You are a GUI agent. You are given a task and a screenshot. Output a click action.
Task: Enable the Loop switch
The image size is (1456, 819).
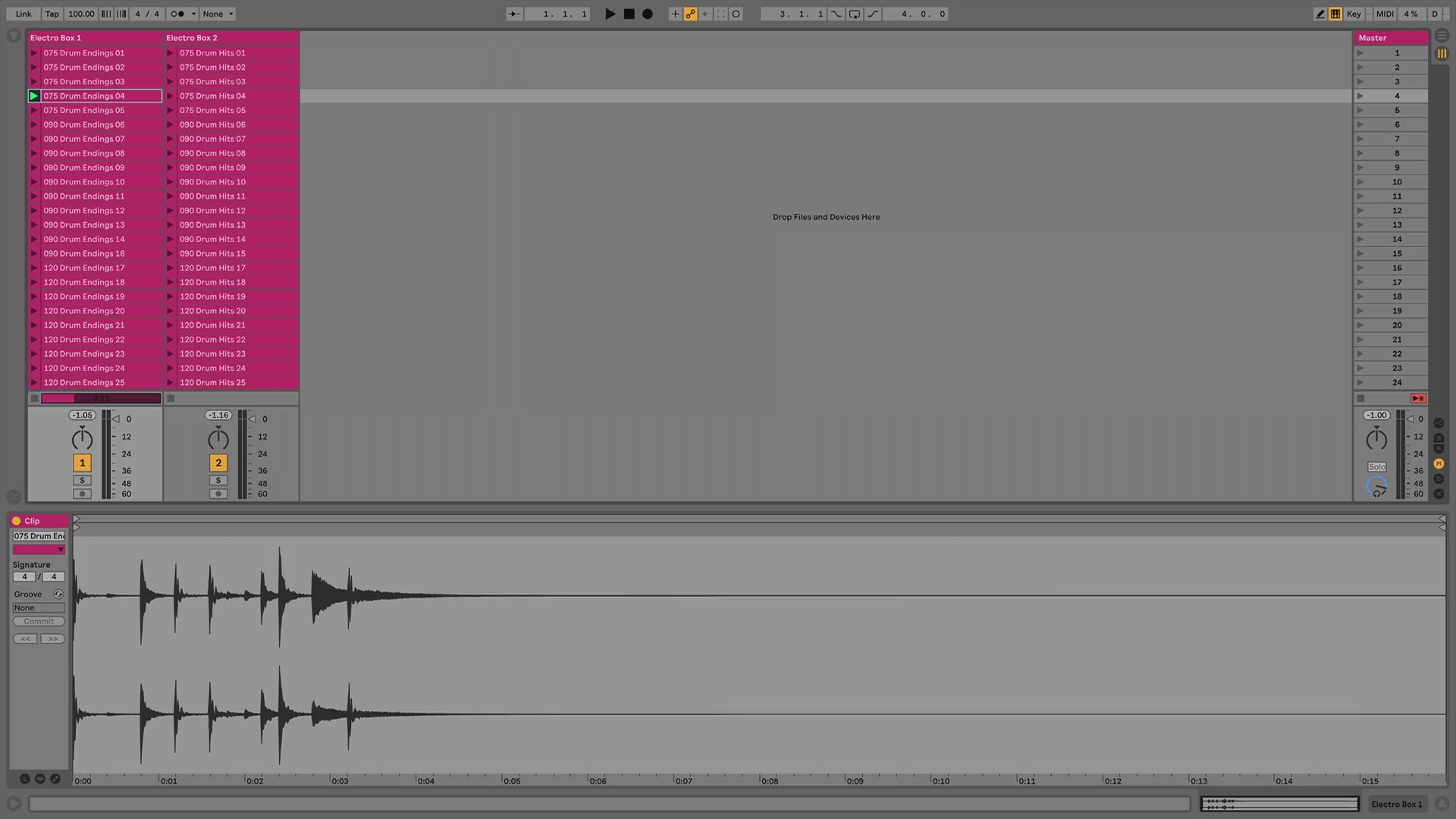pyautogui.click(x=855, y=14)
